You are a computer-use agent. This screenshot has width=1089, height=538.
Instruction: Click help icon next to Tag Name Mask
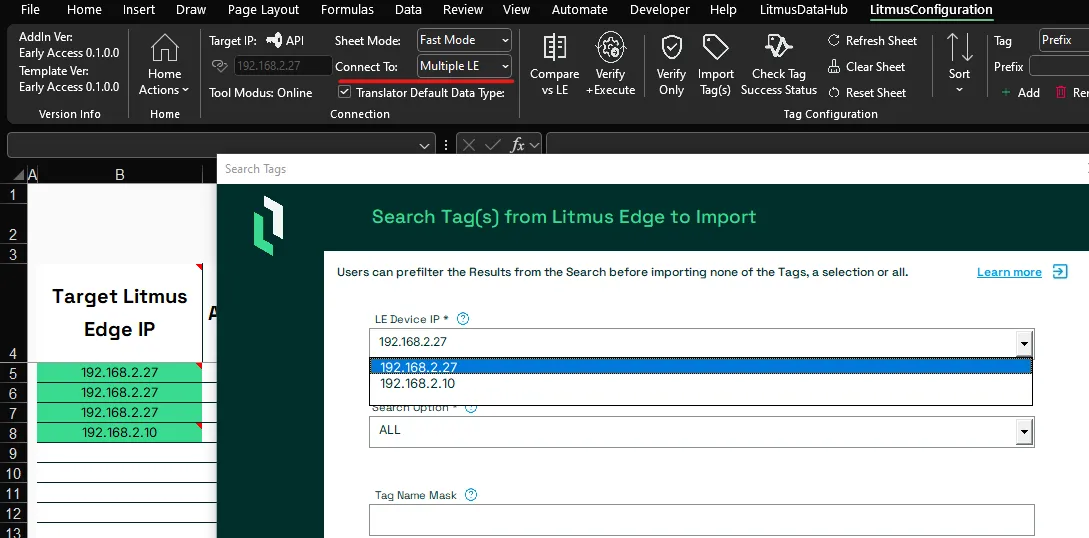pos(471,495)
